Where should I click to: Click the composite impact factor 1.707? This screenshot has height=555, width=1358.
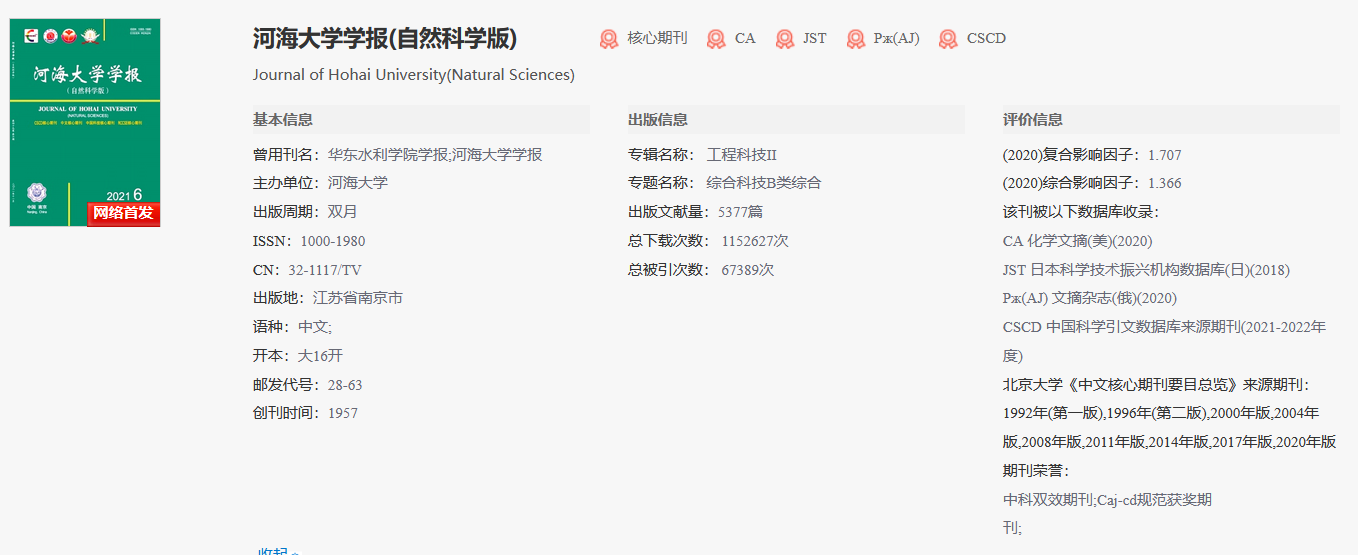point(1165,155)
